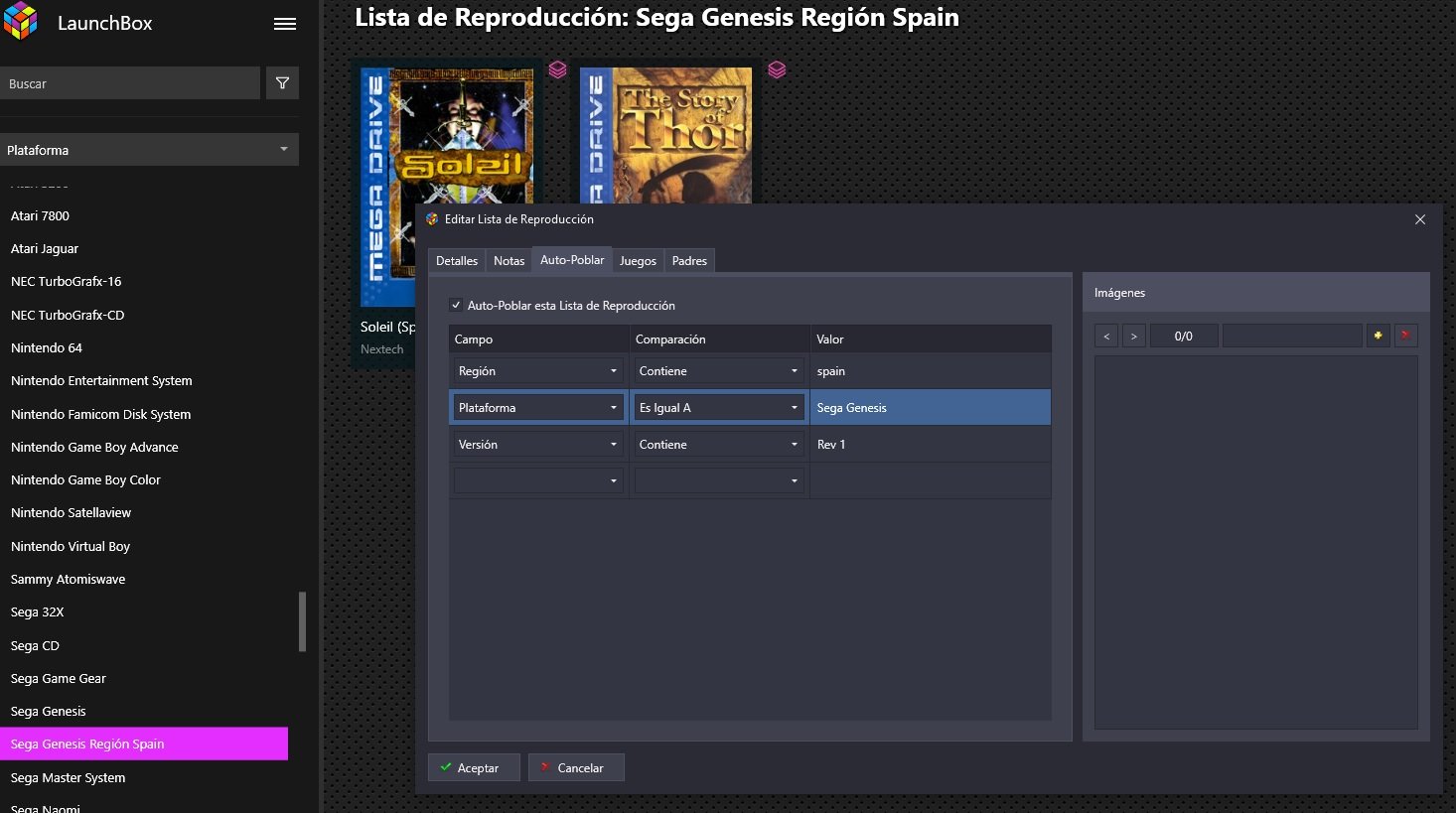Click stacked layers badge on Story of Thor

click(x=777, y=69)
